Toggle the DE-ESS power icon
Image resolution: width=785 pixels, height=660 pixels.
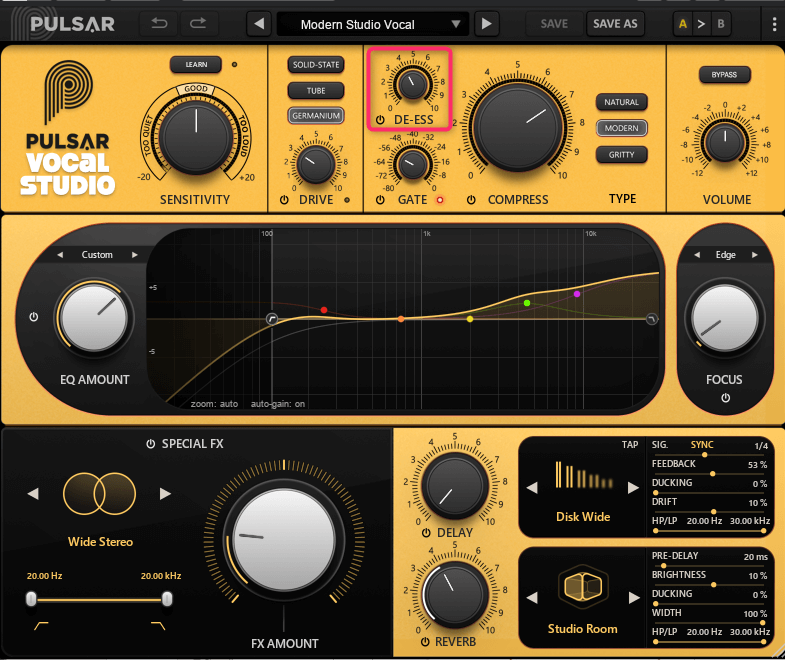point(380,120)
